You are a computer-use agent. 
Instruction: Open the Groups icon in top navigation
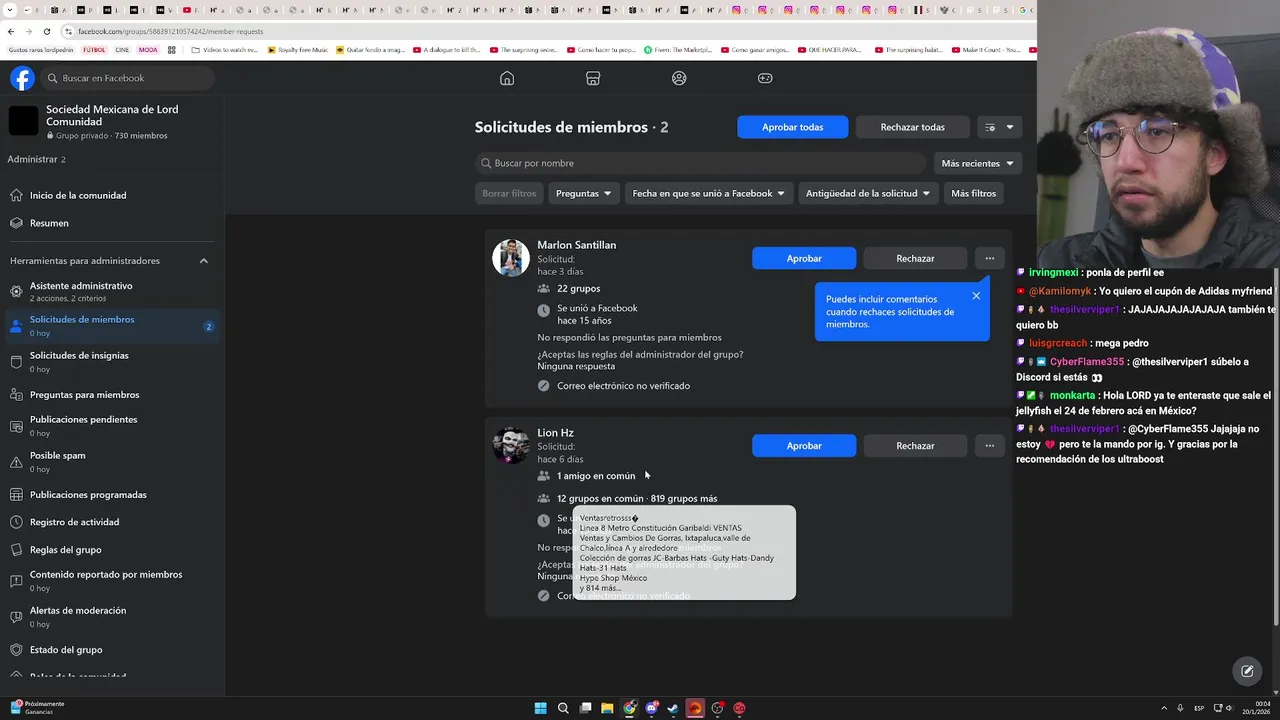[x=679, y=78]
